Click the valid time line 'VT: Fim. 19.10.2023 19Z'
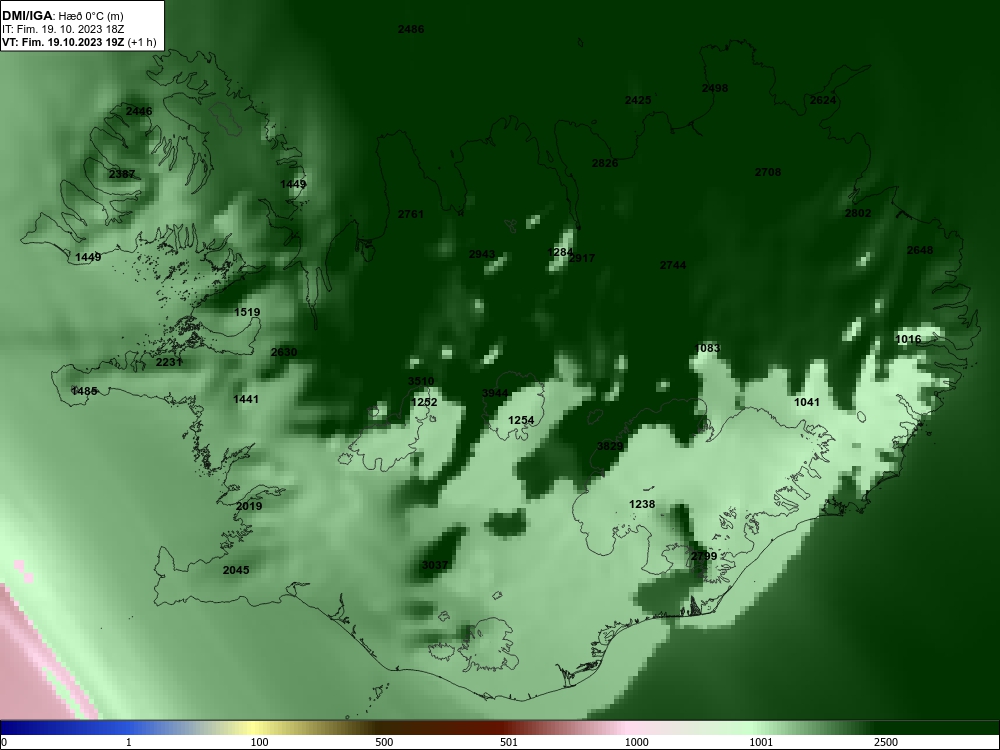1000x750 pixels. pos(63,42)
